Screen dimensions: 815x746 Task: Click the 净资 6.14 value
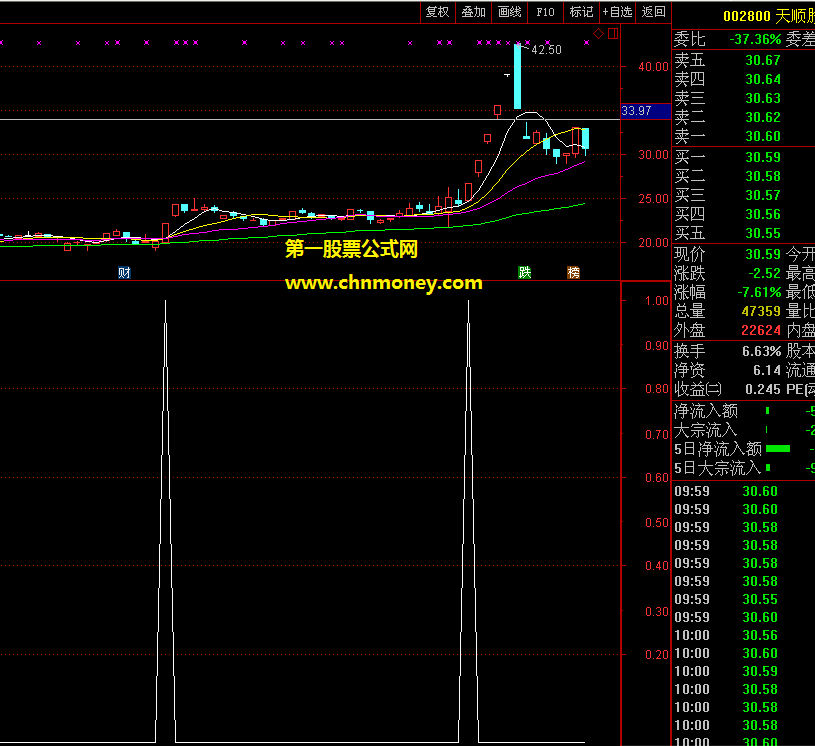tap(767, 371)
